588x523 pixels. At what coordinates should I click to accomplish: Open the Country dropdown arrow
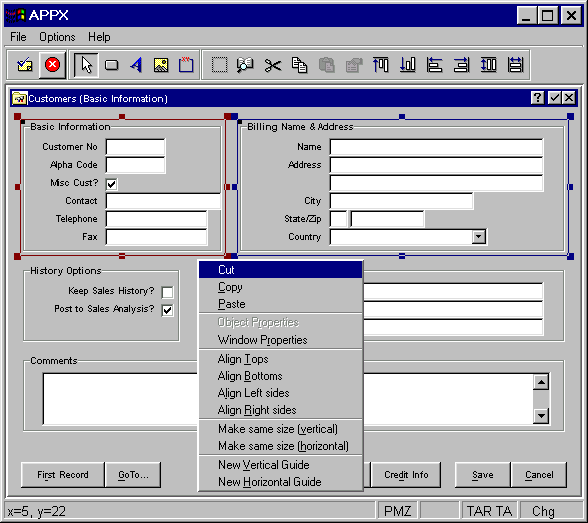click(479, 237)
